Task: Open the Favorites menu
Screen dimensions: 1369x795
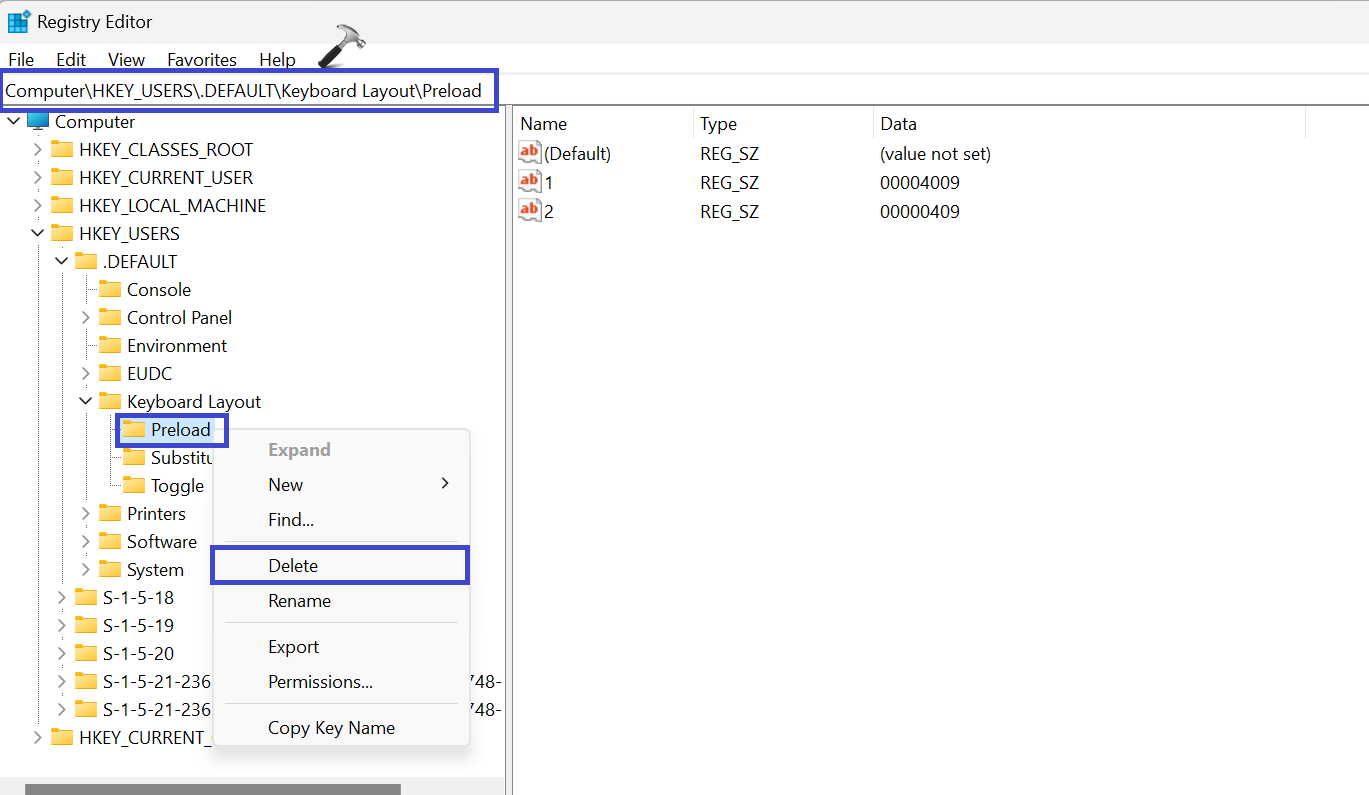Action: tap(201, 60)
